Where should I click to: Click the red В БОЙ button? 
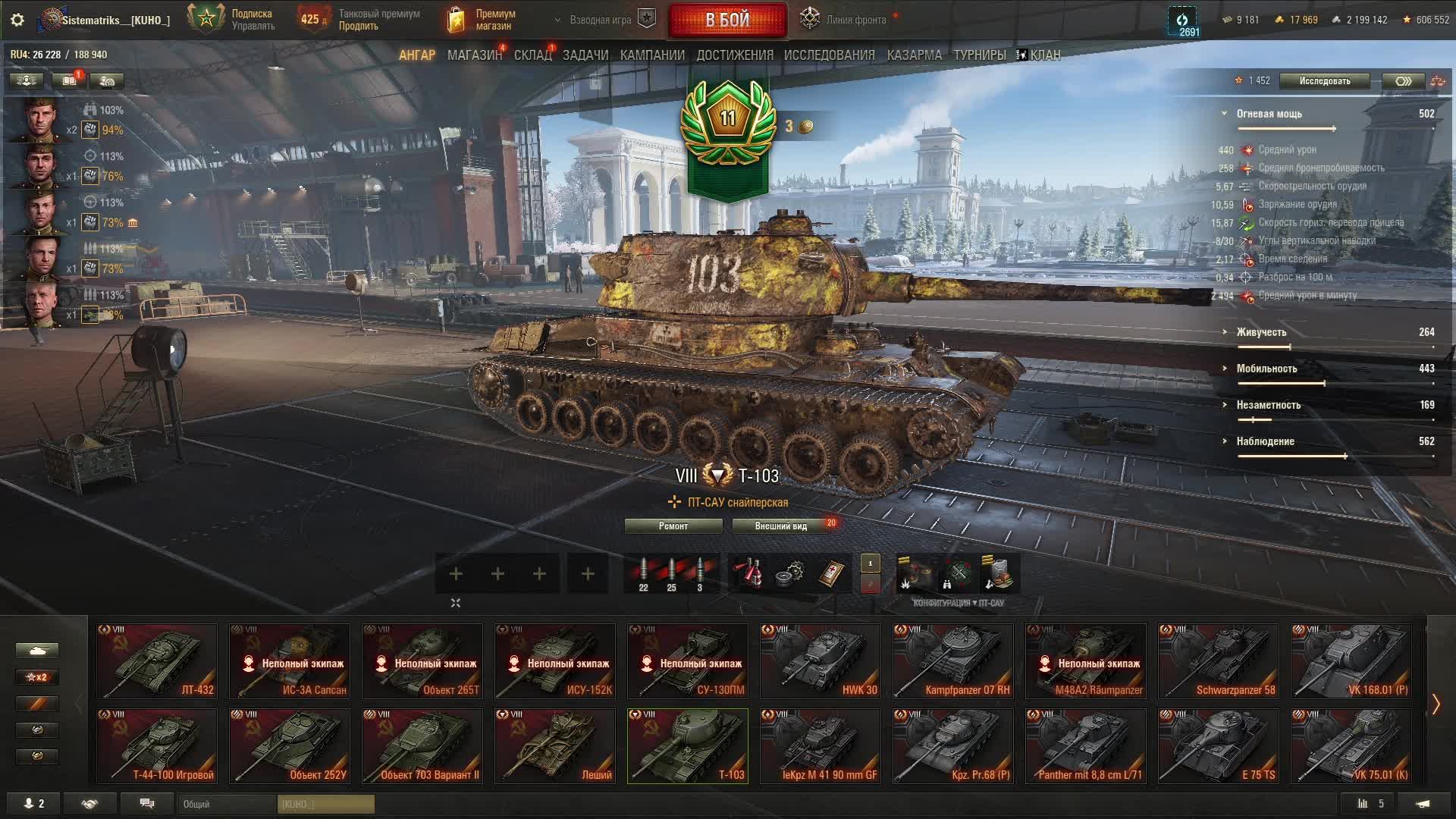(x=727, y=20)
